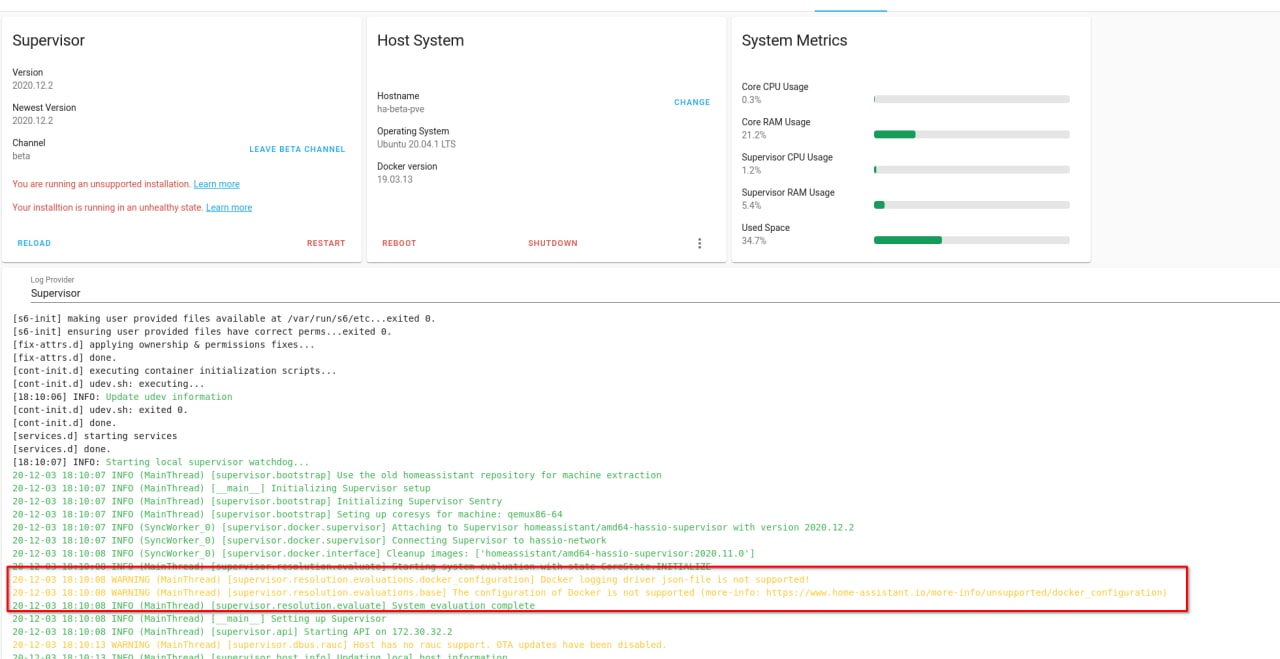Click the Core CPU Usage bar
The image size is (1280, 659).
pos(971,100)
